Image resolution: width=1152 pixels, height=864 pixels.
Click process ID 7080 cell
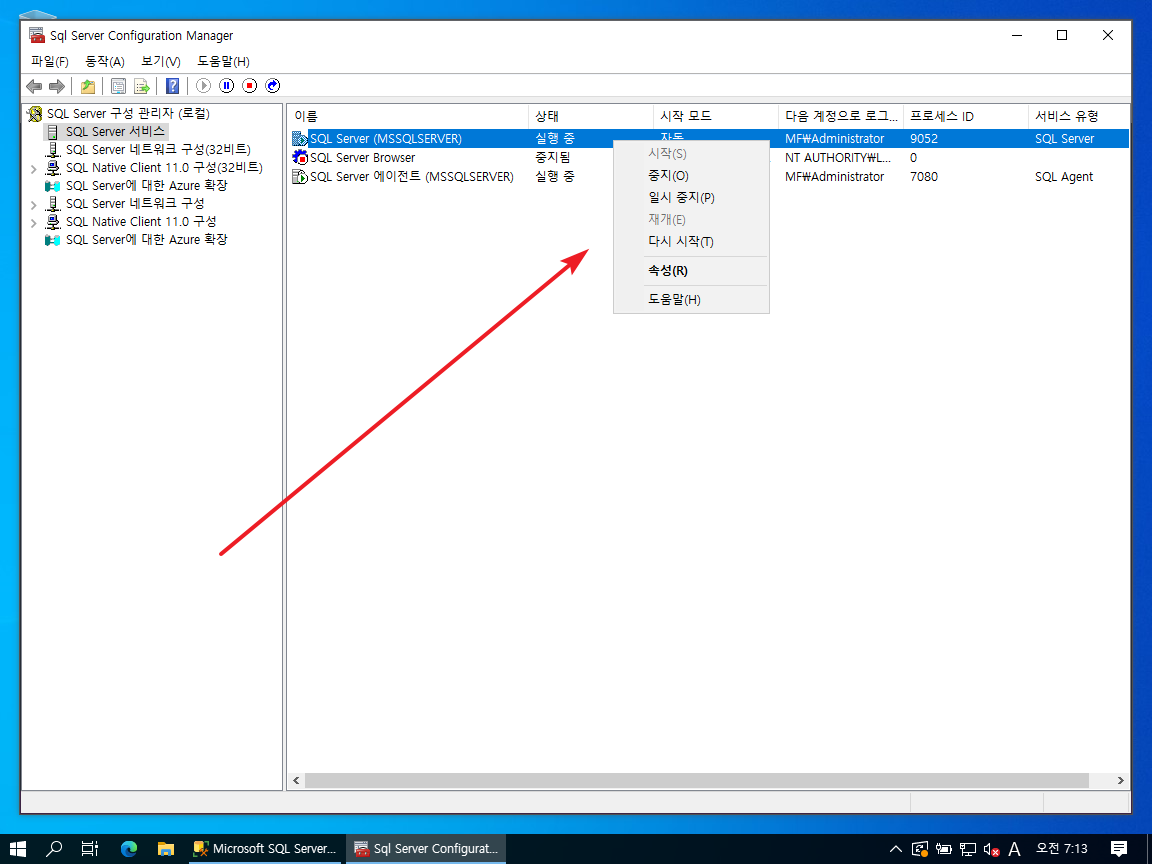coord(924,176)
